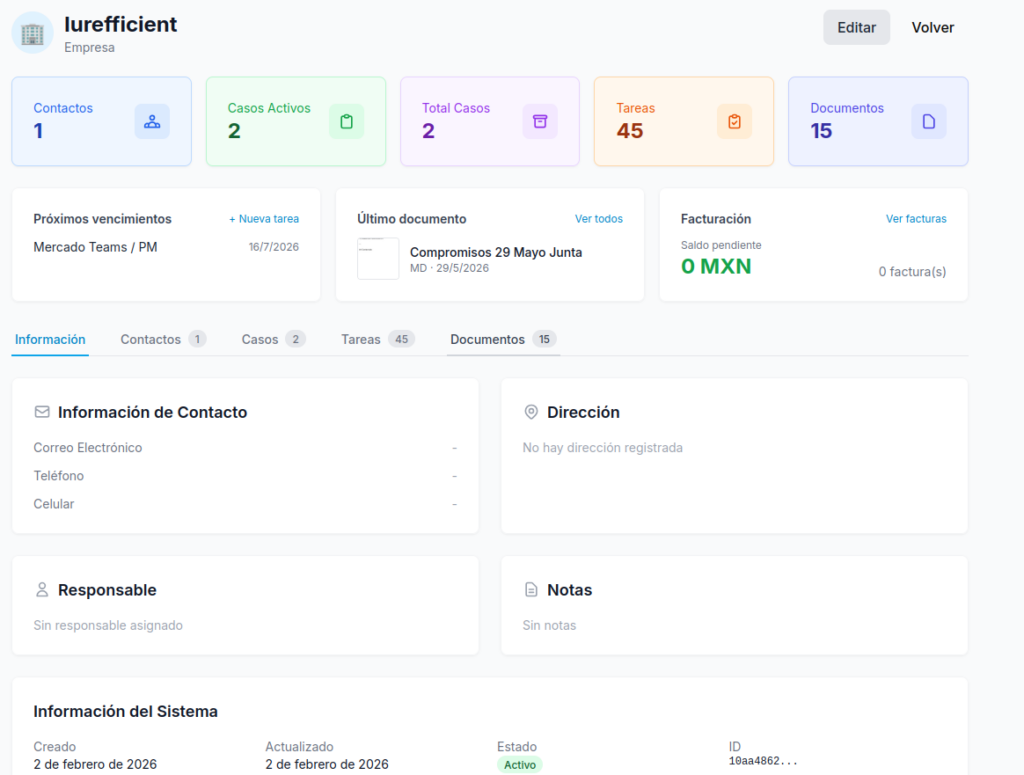Click the Total Casos archive icon
The height and width of the screenshot is (775, 1024).
pyautogui.click(x=540, y=121)
